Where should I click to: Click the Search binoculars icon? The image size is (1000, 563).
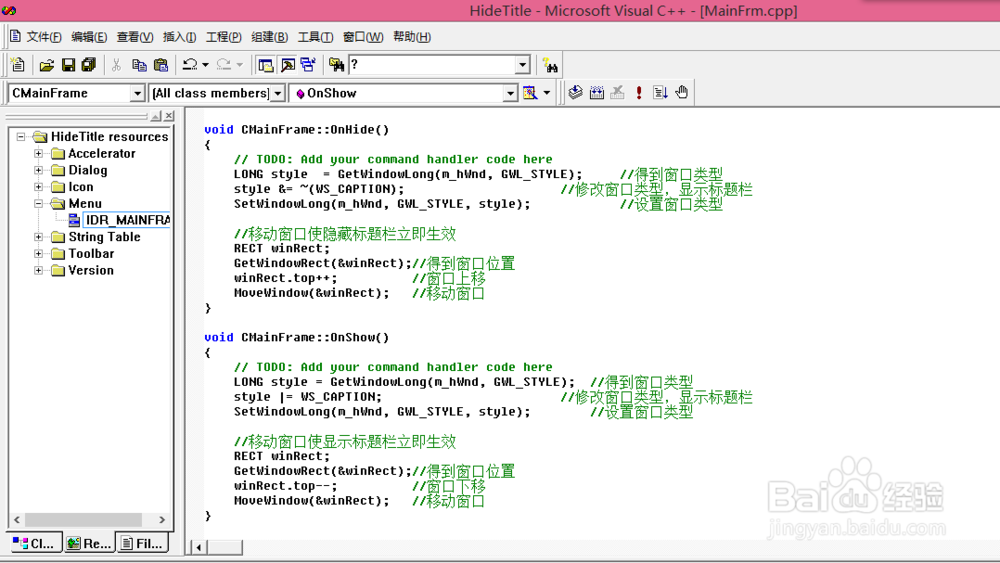pos(550,65)
